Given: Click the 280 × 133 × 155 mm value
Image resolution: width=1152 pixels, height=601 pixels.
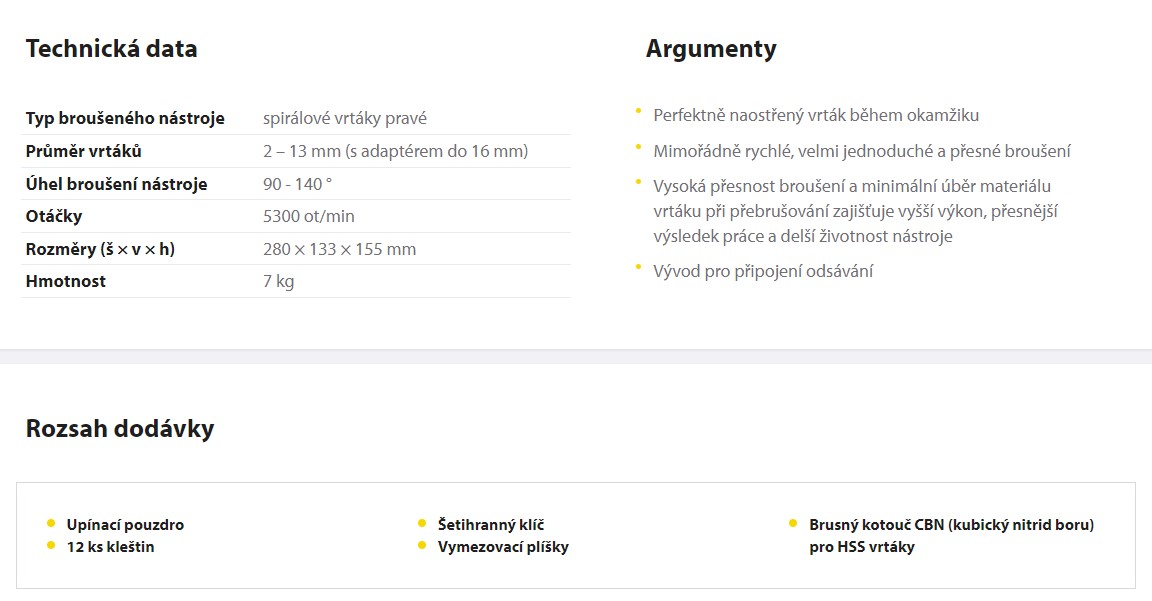Looking at the screenshot, I should coord(339,249).
